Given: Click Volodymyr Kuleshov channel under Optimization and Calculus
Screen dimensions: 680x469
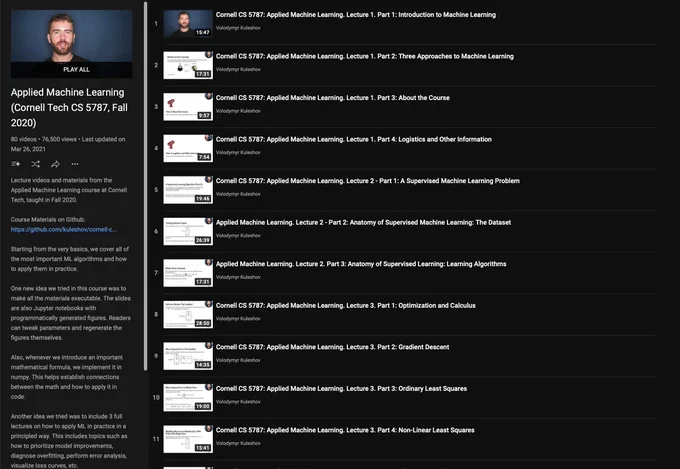Looking at the screenshot, I should [x=238, y=318].
